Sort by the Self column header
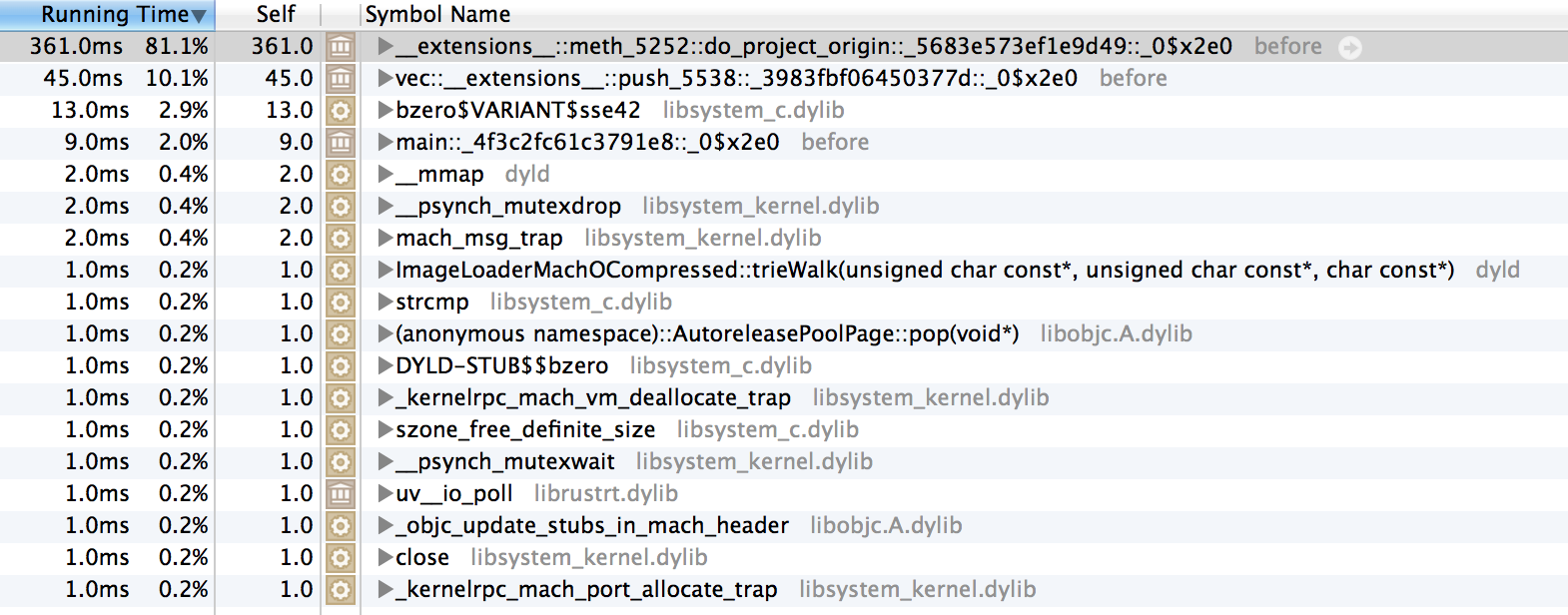1568x615 pixels. click(275, 14)
